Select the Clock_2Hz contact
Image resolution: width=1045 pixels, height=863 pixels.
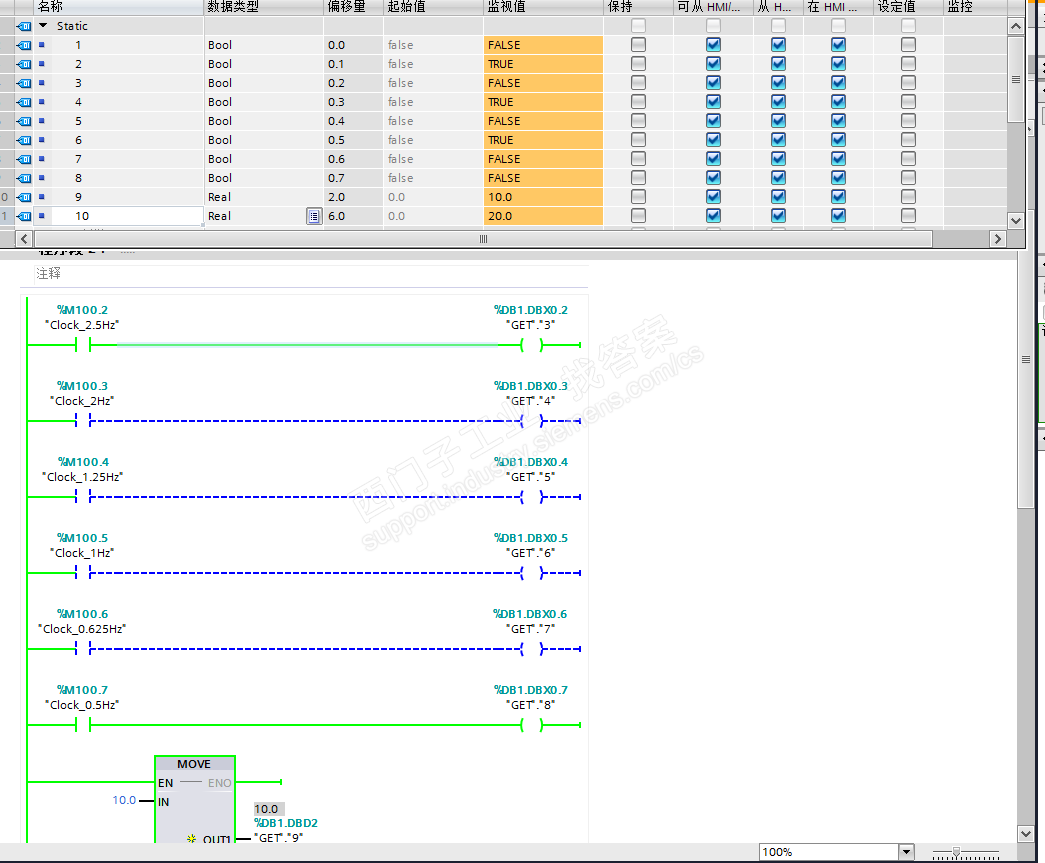(83, 421)
